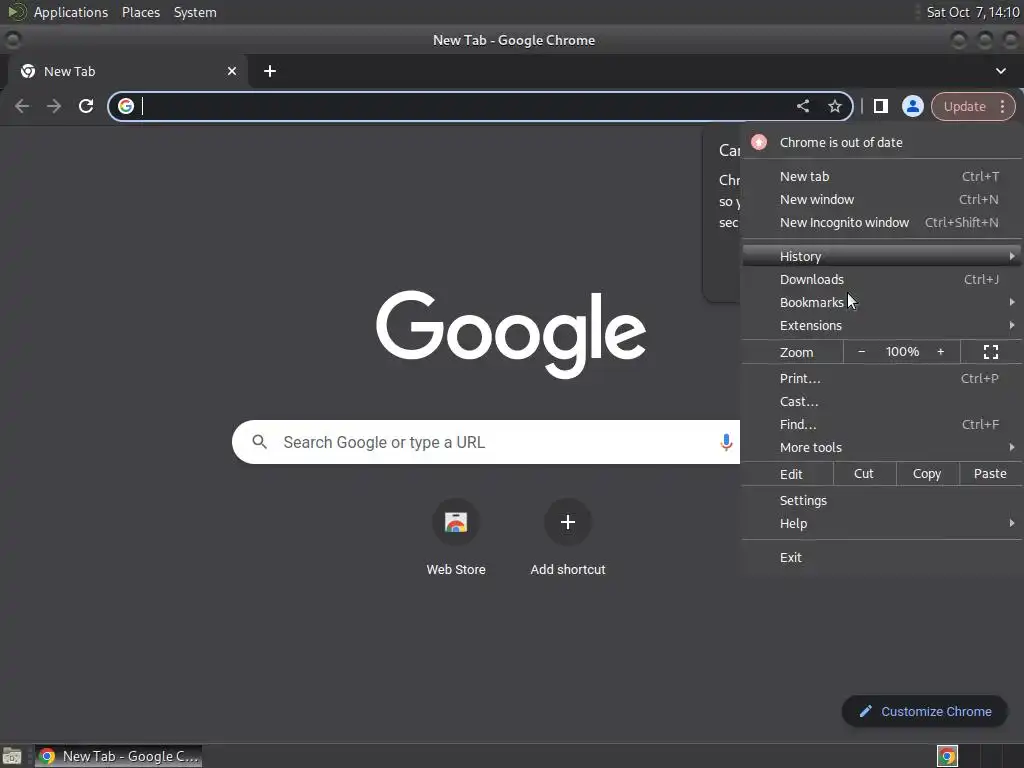Increase zoom with plus button
The width and height of the screenshot is (1024, 768).
click(x=940, y=352)
